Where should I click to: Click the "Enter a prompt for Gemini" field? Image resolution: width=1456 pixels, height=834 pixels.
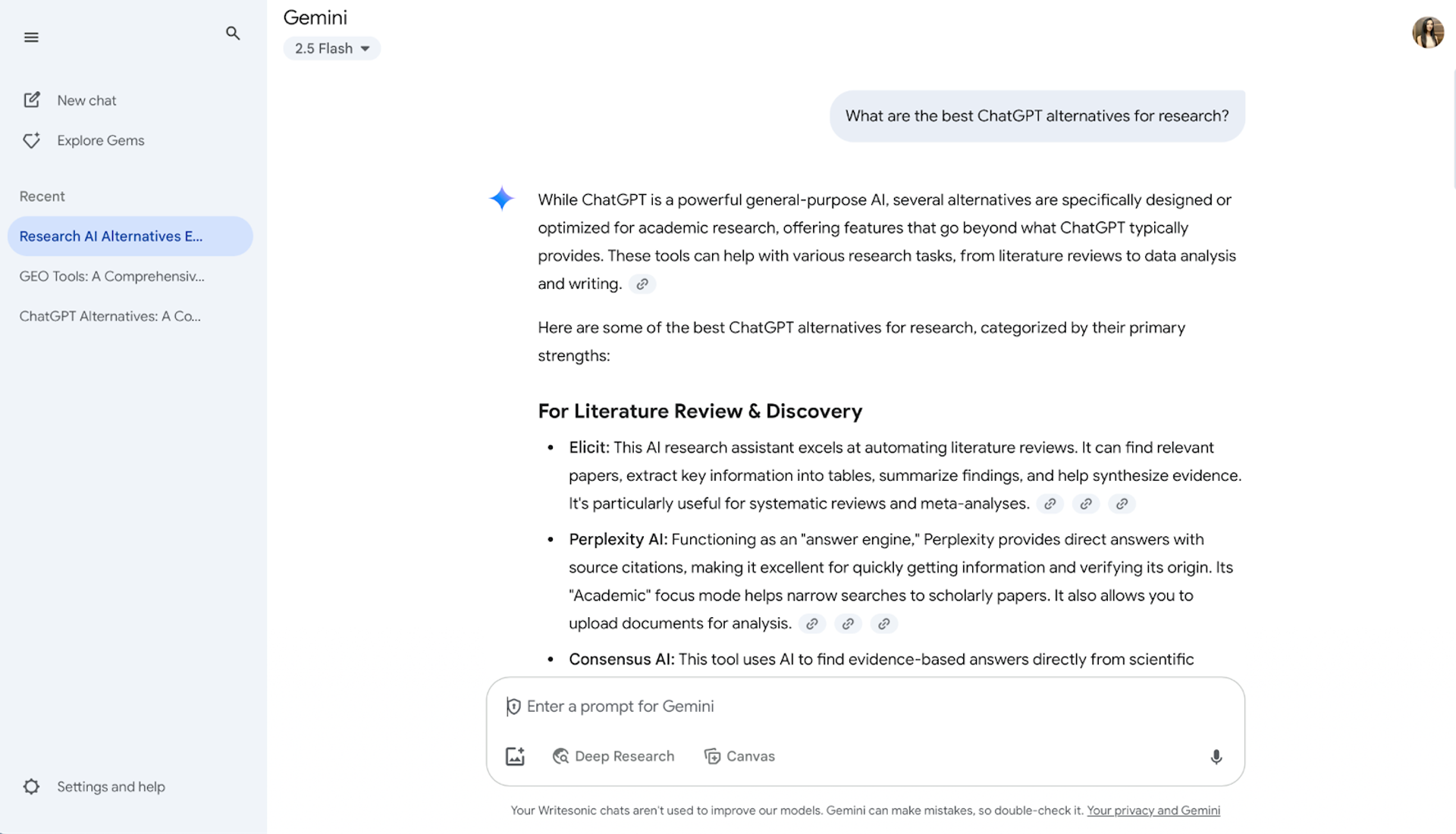[864, 707]
